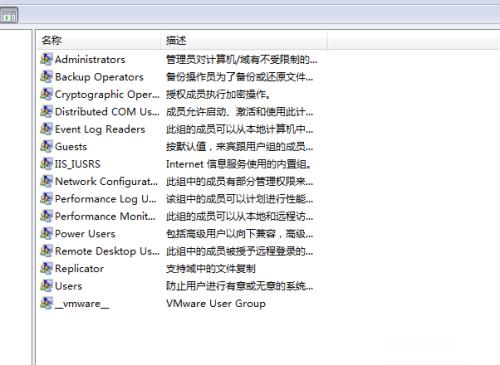
Task: Click the show/hide action pane toolbar icon
Action: (x=9, y=16)
